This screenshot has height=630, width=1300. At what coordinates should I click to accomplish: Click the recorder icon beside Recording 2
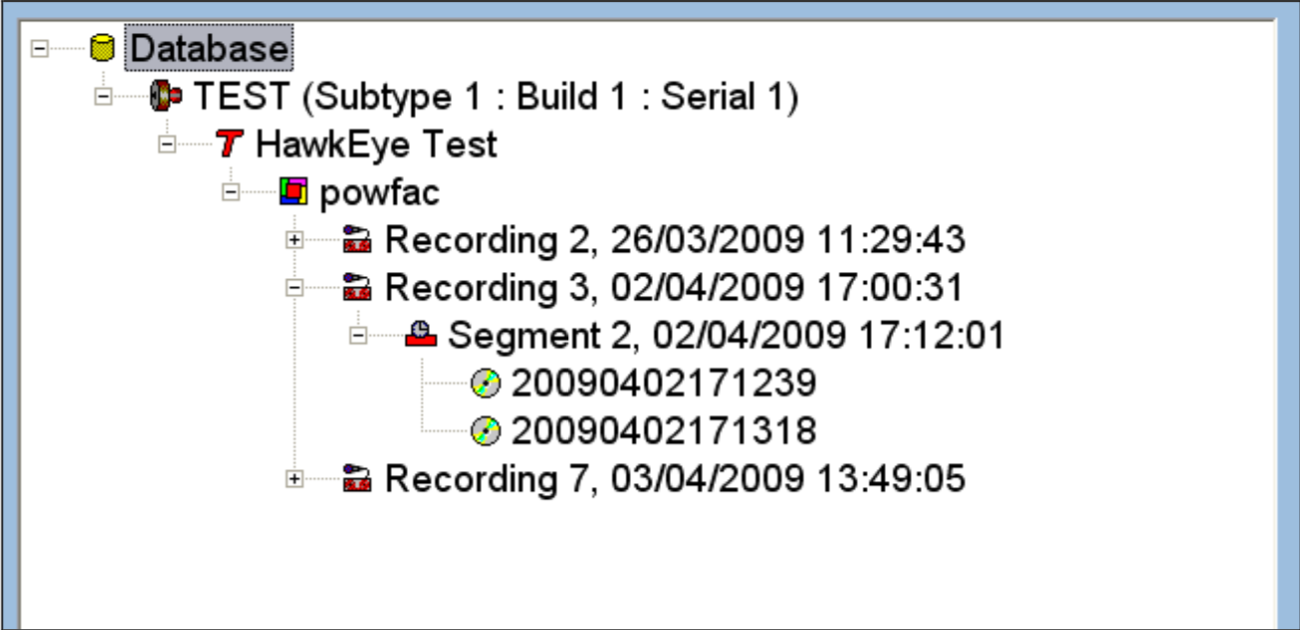(357, 240)
